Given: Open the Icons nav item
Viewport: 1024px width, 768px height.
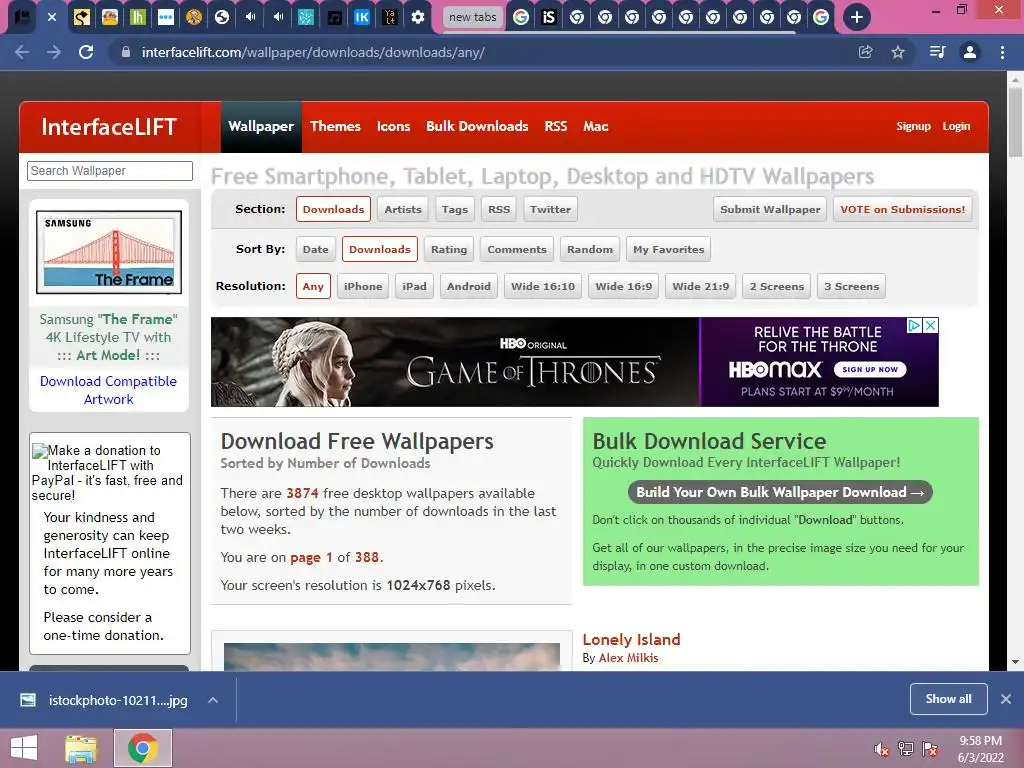Looking at the screenshot, I should click(393, 127).
